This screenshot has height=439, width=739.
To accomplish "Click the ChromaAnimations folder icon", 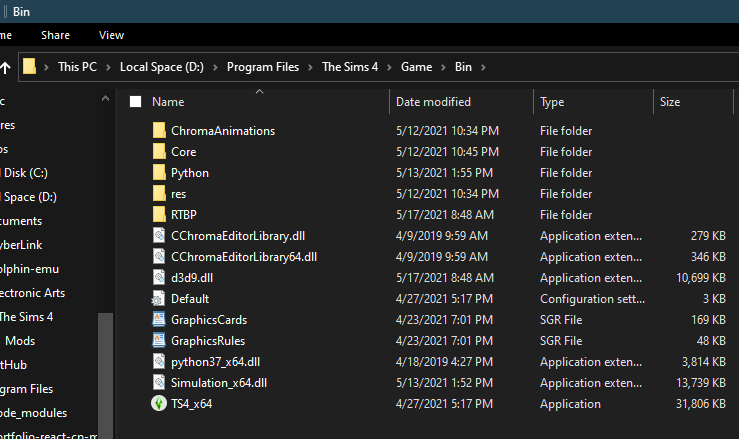I will click(159, 131).
